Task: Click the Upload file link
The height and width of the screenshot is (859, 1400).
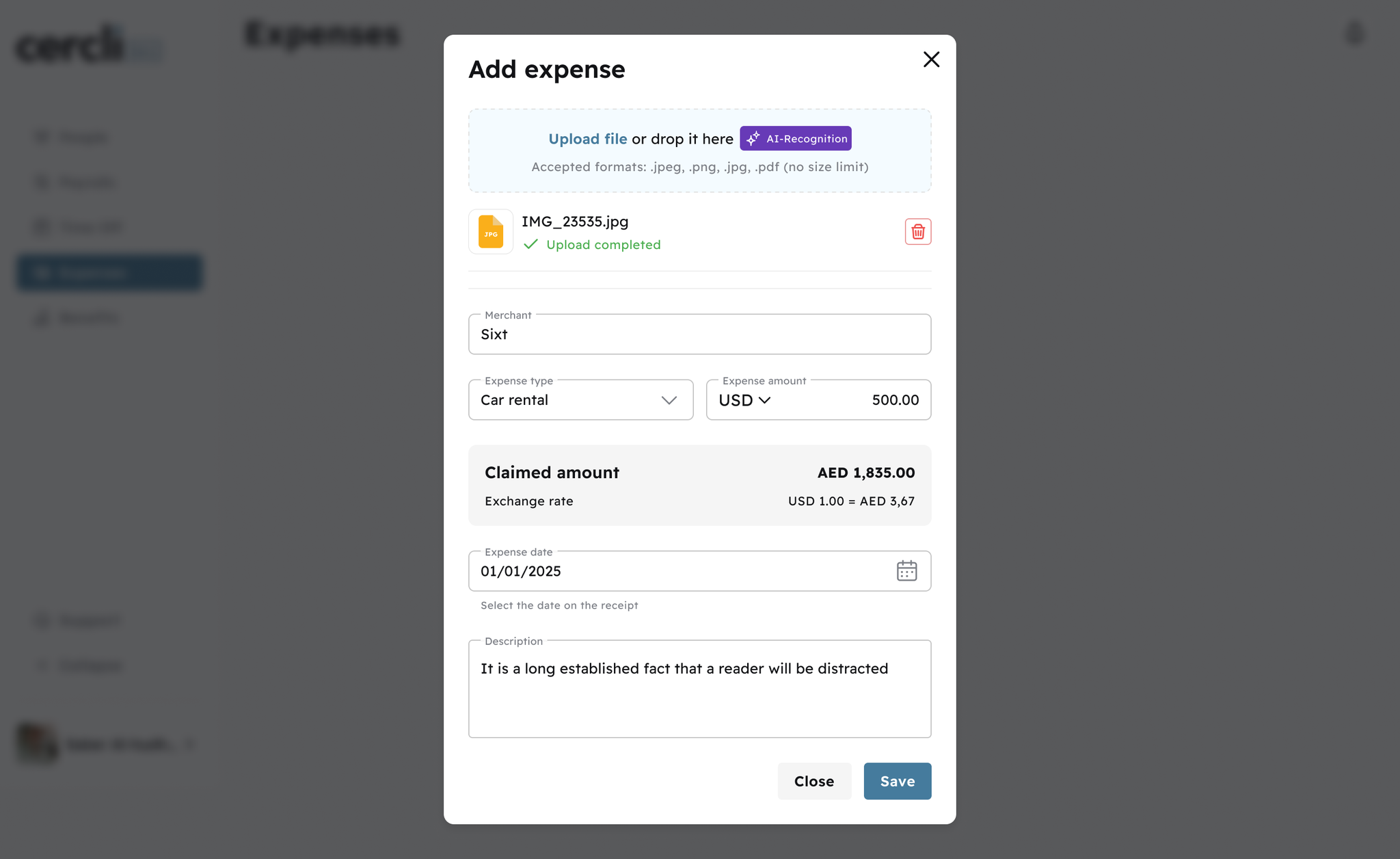Action: tap(587, 139)
